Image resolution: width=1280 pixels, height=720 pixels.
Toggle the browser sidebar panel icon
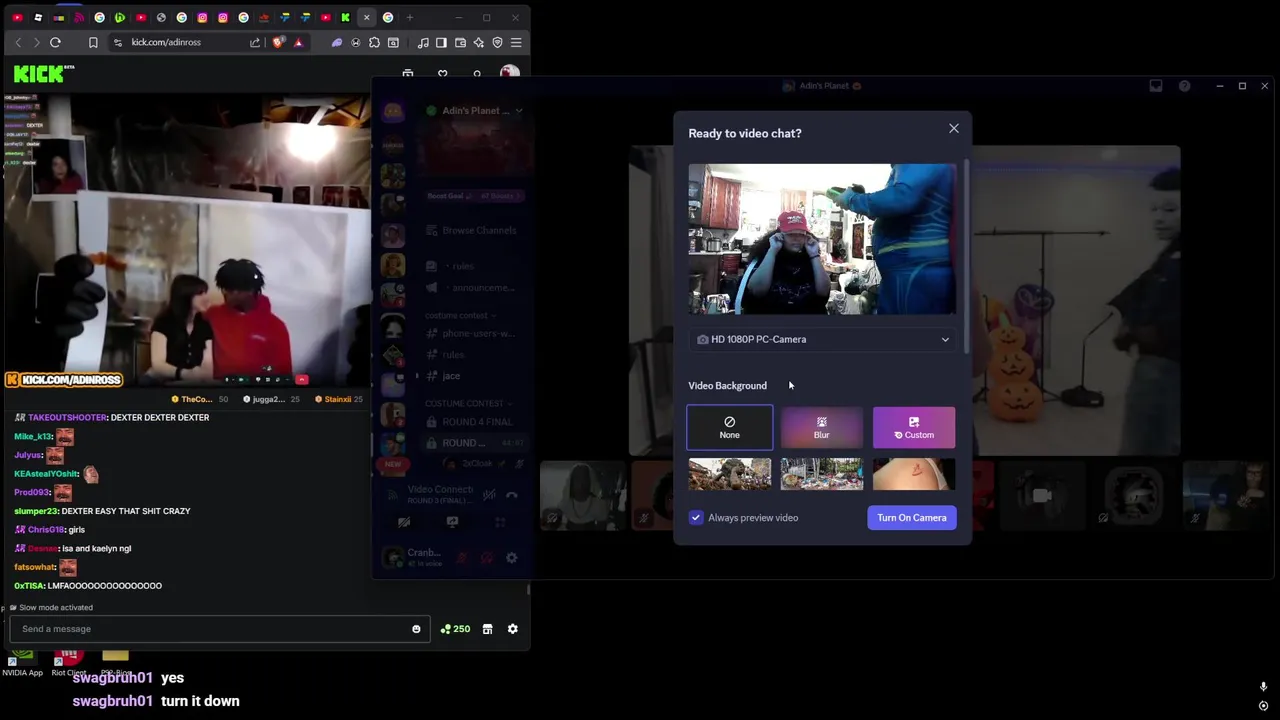point(441,42)
